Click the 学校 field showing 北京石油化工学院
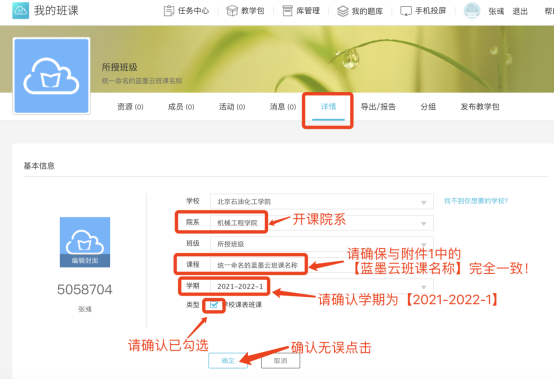The image size is (554, 380). (x=322, y=202)
